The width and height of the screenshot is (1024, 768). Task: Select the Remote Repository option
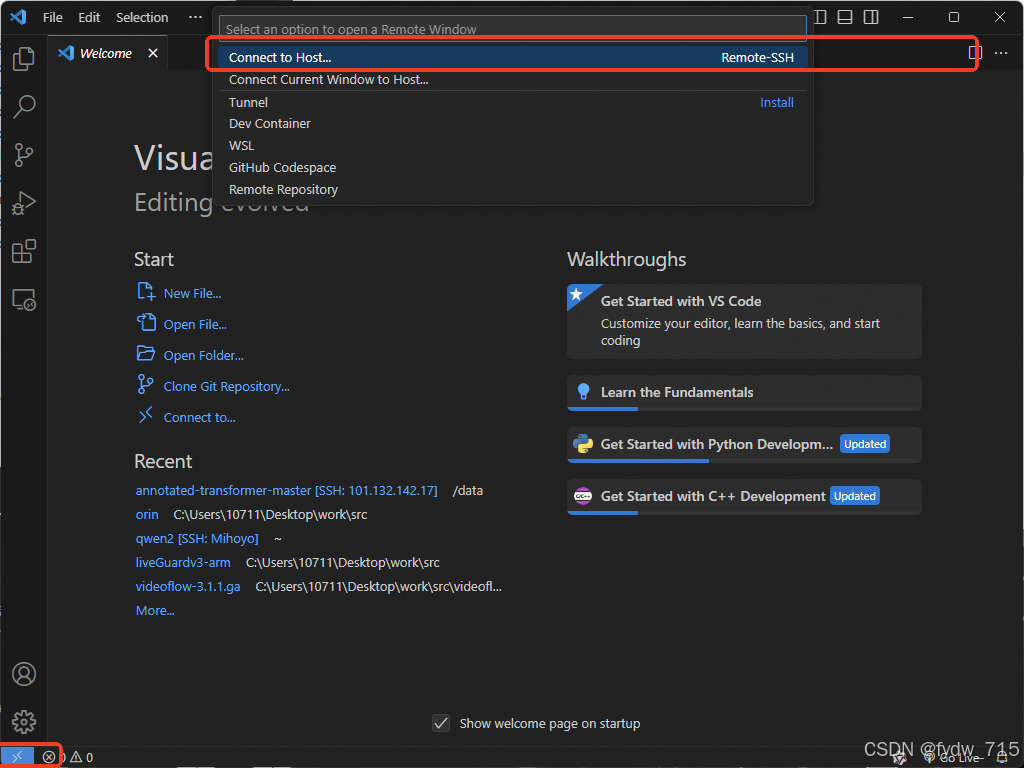pos(512,190)
